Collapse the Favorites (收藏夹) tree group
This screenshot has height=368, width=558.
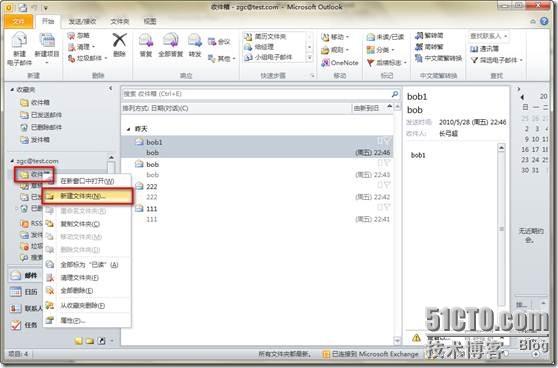coord(12,90)
